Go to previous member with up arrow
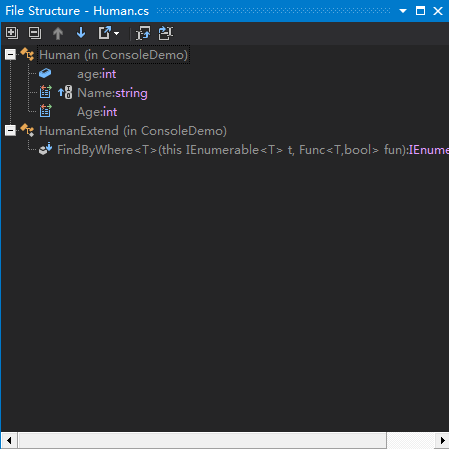The height and width of the screenshot is (449, 449). click(58, 33)
